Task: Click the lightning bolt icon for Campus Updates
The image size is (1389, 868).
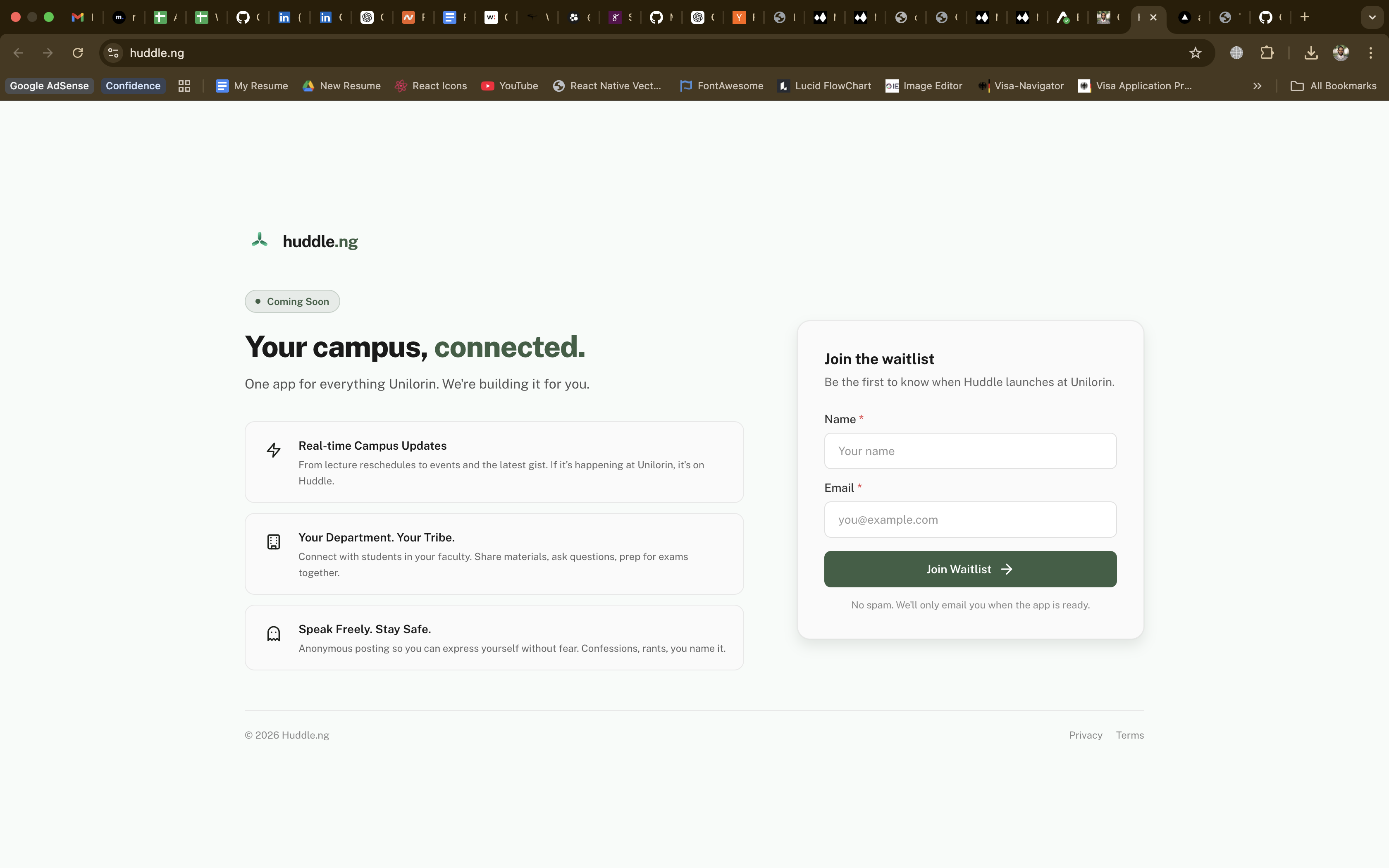Action: [x=274, y=450]
